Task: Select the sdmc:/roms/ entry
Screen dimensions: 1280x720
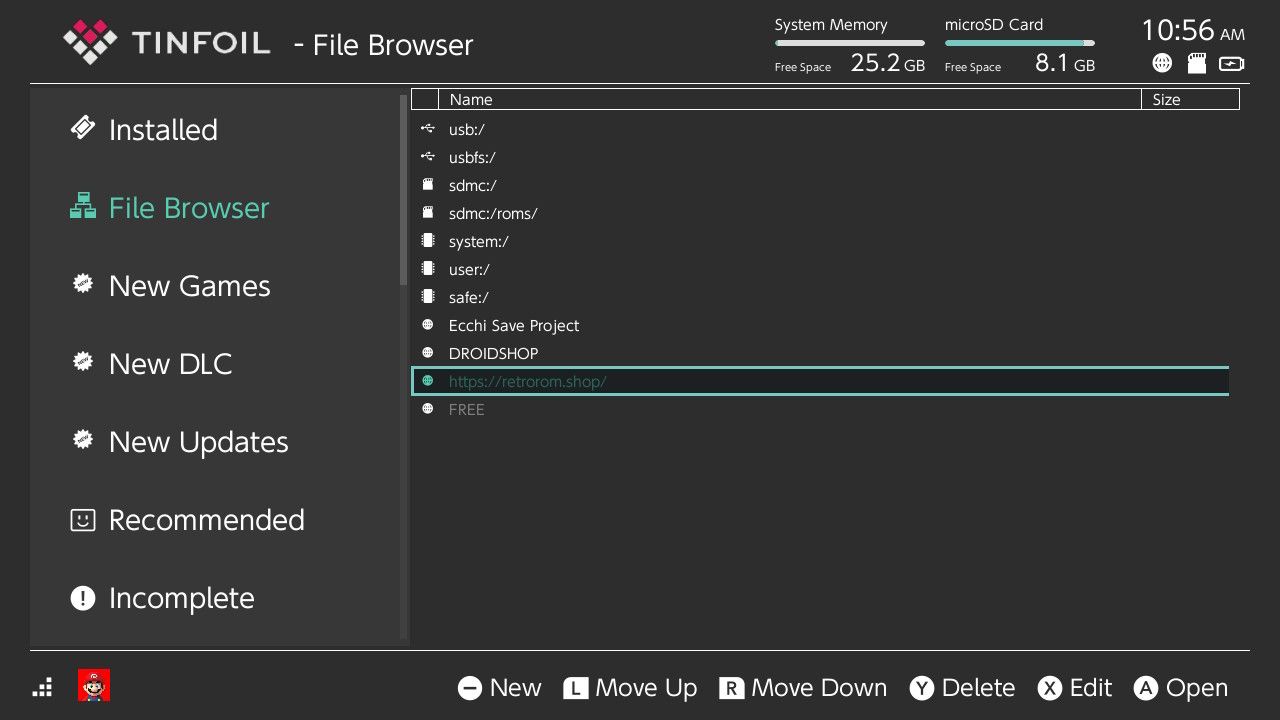Action: point(820,213)
